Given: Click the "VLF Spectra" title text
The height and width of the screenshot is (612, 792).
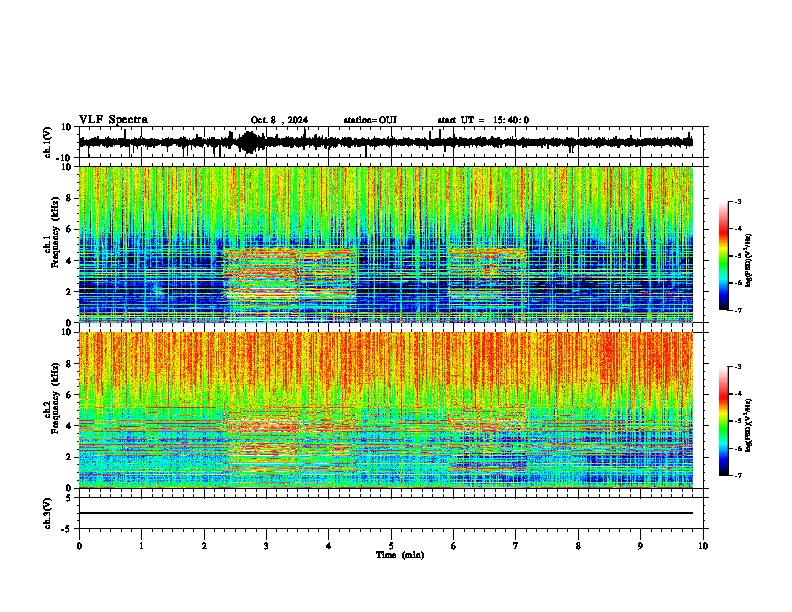Looking at the screenshot, I should point(113,120).
